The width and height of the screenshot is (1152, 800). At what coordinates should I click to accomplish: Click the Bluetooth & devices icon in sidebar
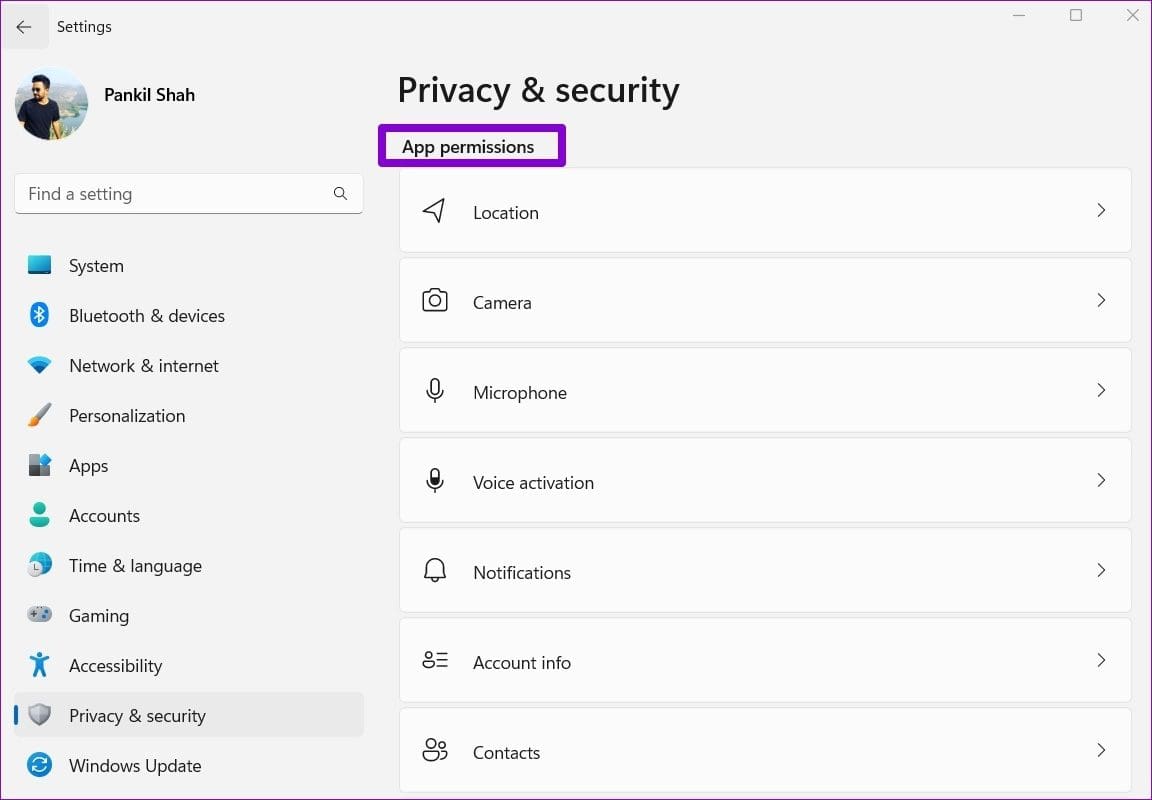tap(40, 315)
